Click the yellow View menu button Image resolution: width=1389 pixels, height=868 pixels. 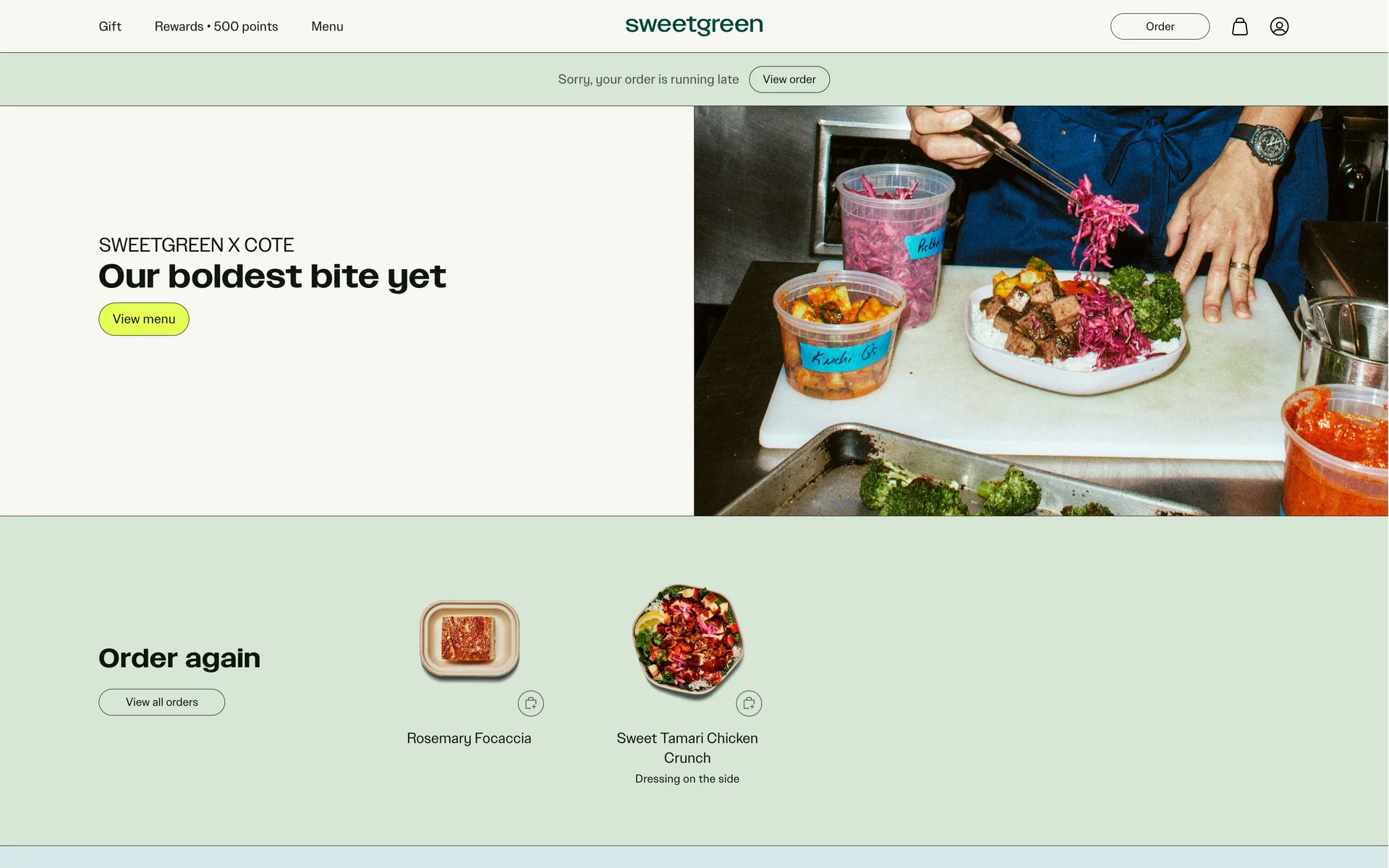(144, 319)
